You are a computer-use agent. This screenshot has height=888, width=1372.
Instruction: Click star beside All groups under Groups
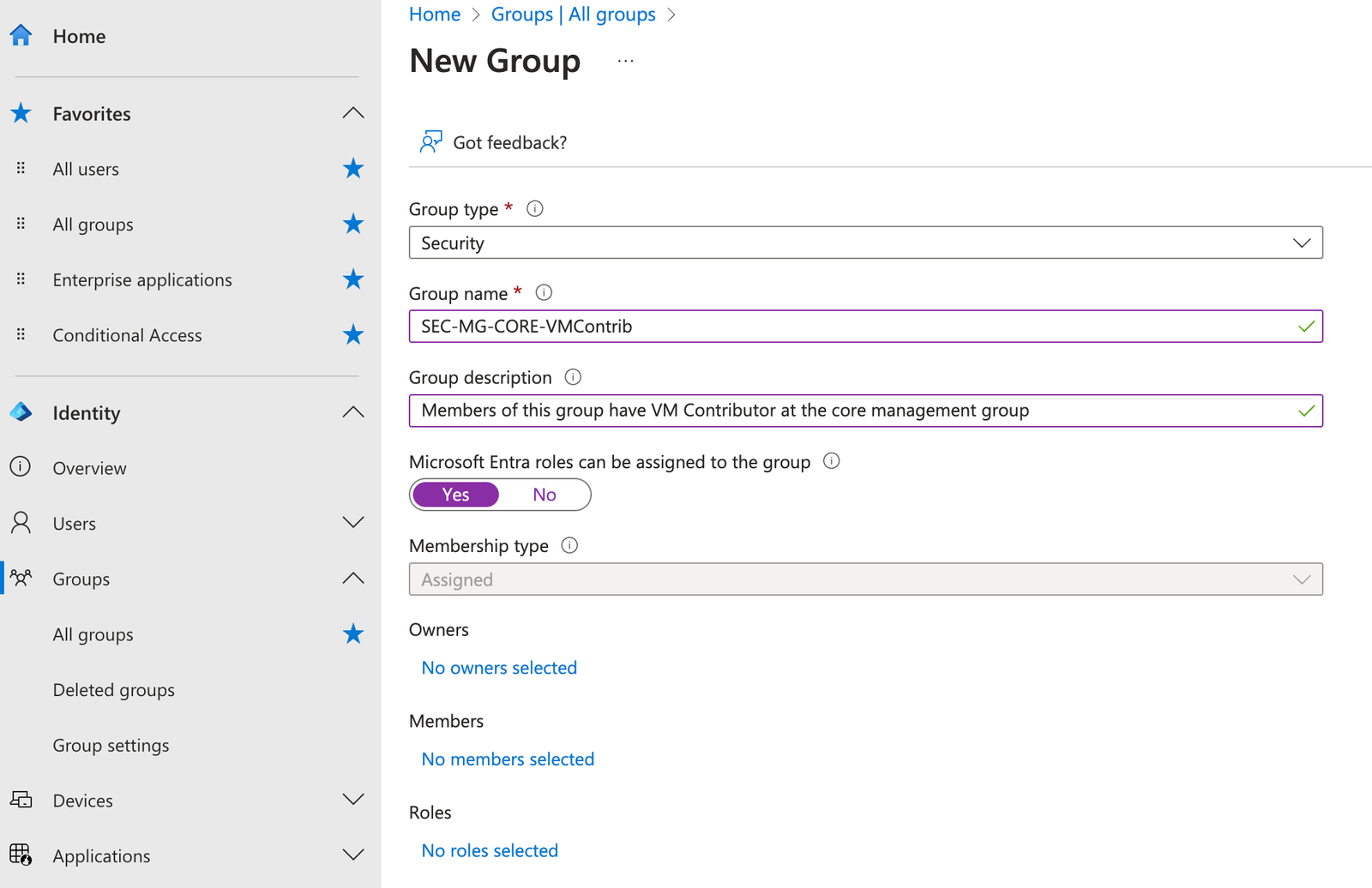tap(353, 634)
